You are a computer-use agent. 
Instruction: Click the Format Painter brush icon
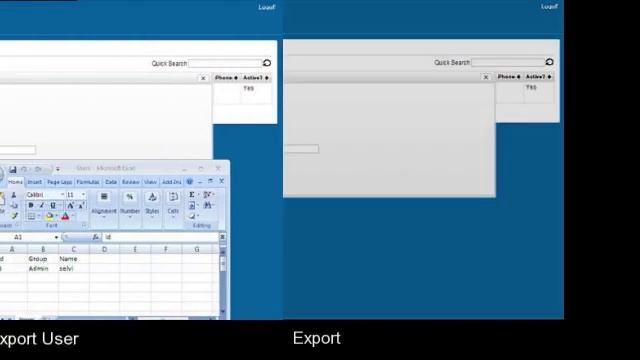(14, 216)
